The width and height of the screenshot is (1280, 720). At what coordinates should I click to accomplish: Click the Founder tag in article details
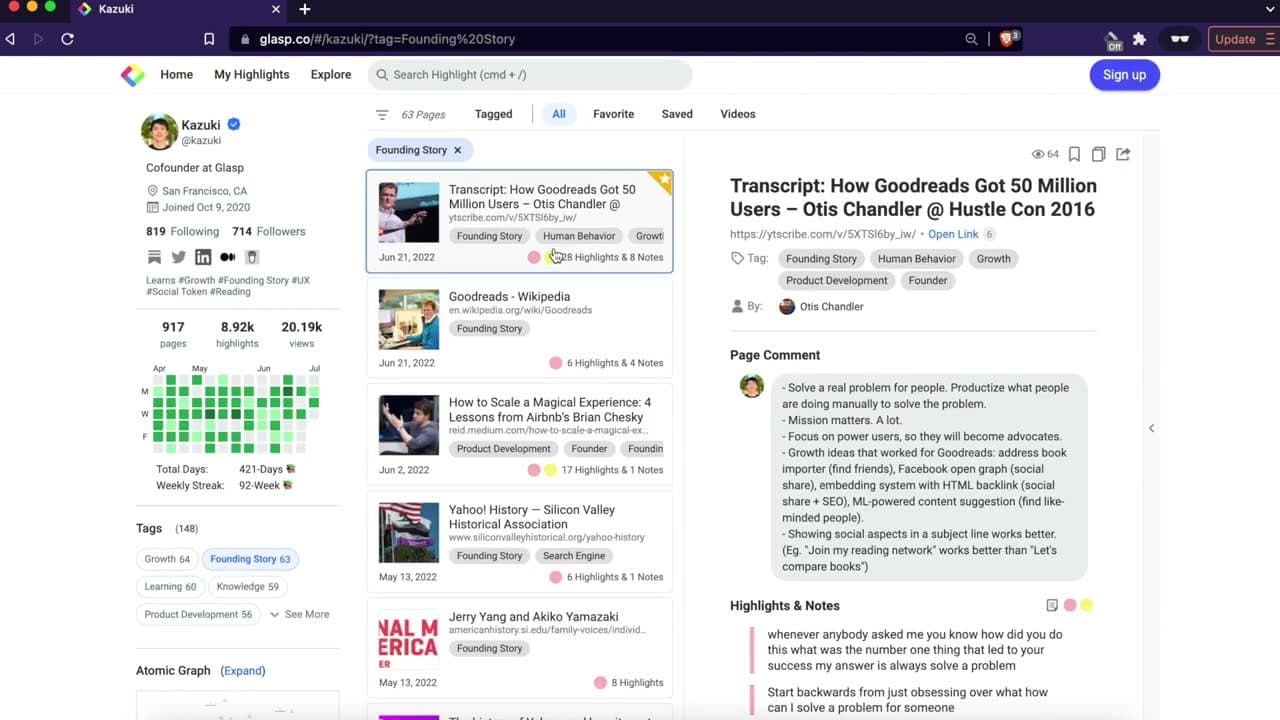tap(927, 280)
